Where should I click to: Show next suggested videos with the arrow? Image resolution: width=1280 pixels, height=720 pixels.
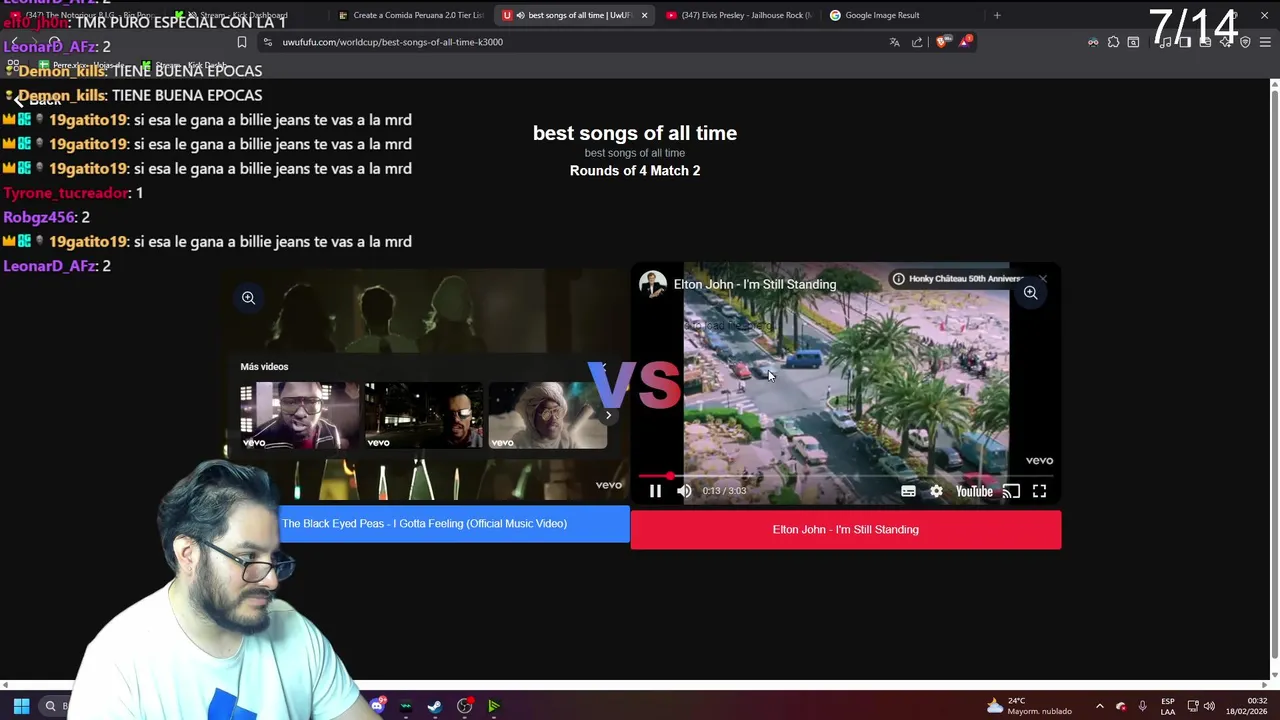(608, 415)
